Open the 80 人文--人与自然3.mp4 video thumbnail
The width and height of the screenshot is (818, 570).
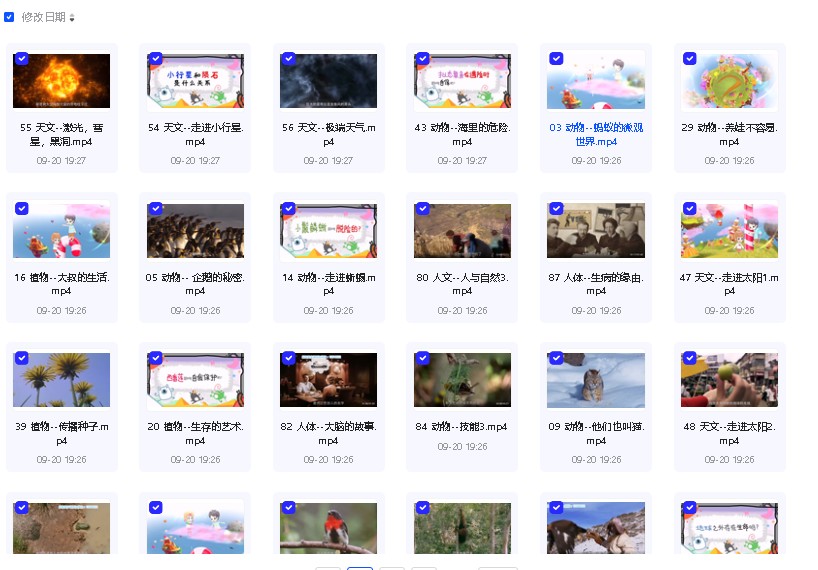(x=462, y=231)
